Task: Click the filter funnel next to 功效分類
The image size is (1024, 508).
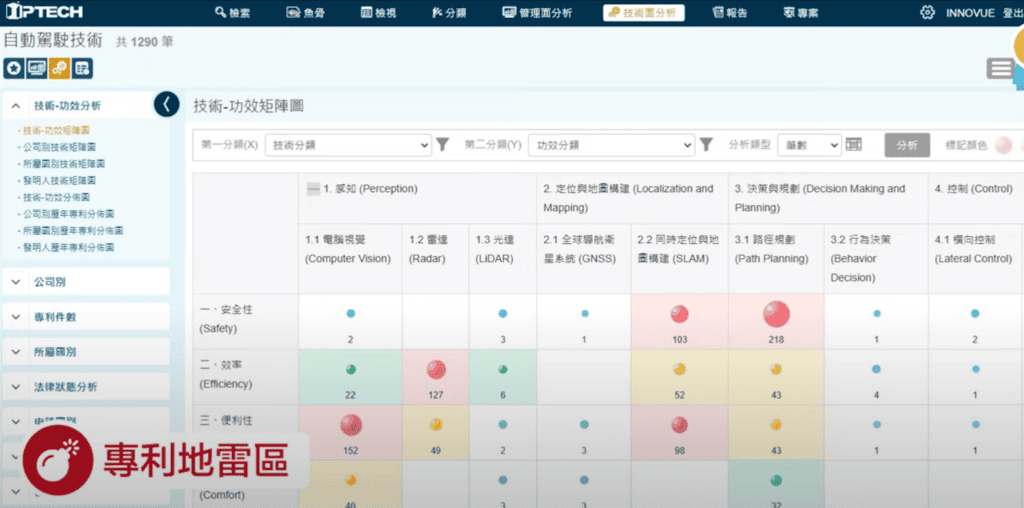Action: (x=706, y=145)
